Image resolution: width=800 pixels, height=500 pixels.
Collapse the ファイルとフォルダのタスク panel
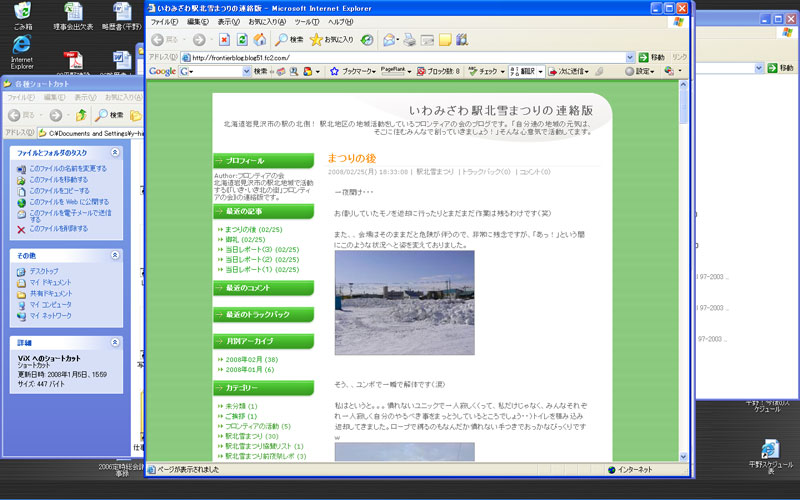[115, 153]
